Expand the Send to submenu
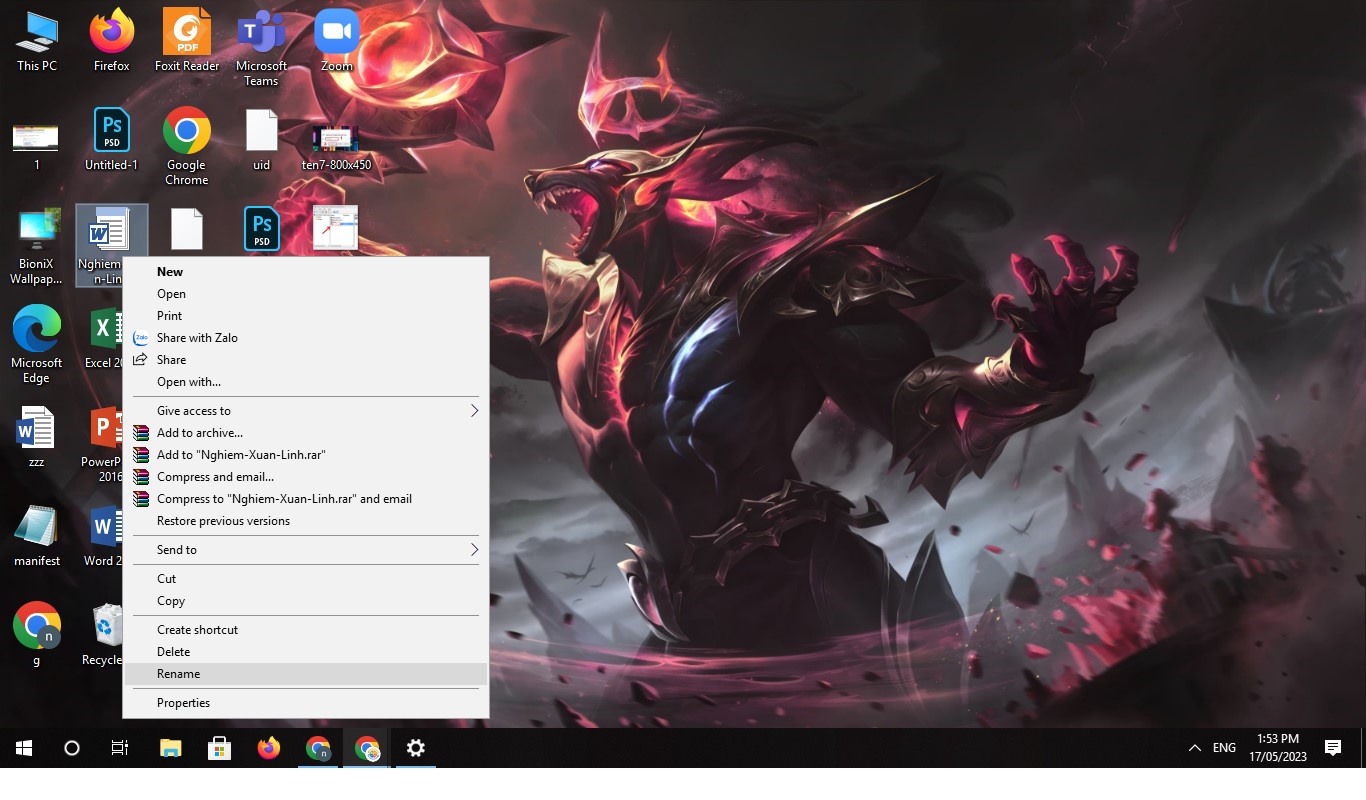This screenshot has width=1366, height=800. pos(306,550)
